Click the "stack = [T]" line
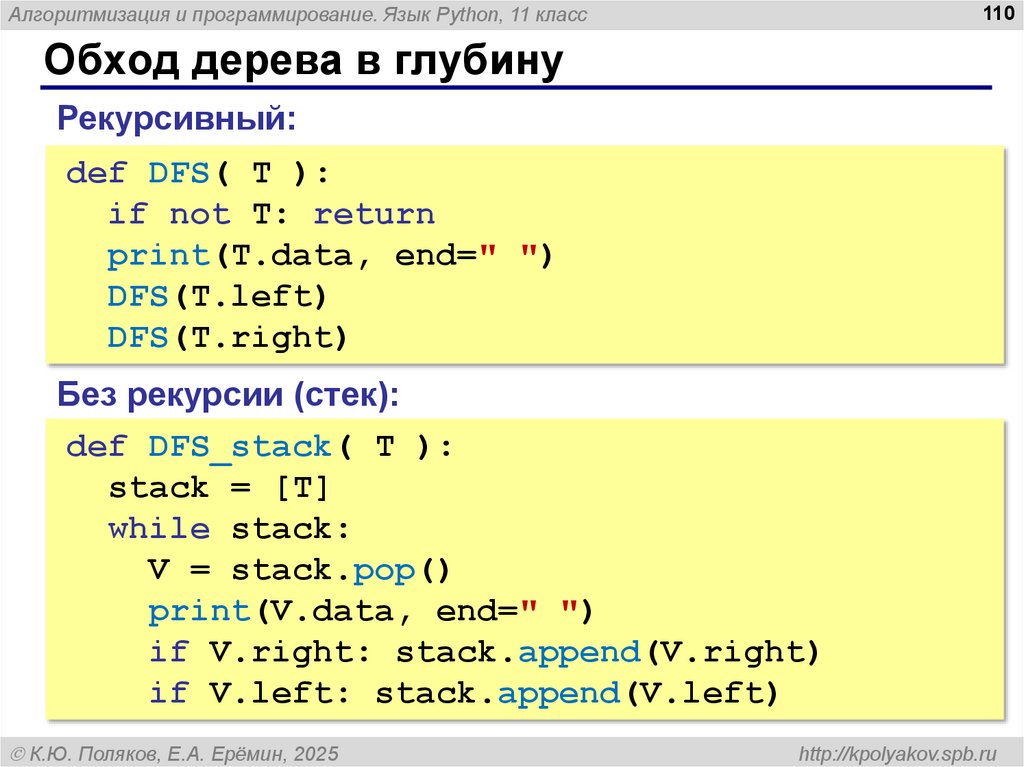1024x767 pixels. click(218, 488)
